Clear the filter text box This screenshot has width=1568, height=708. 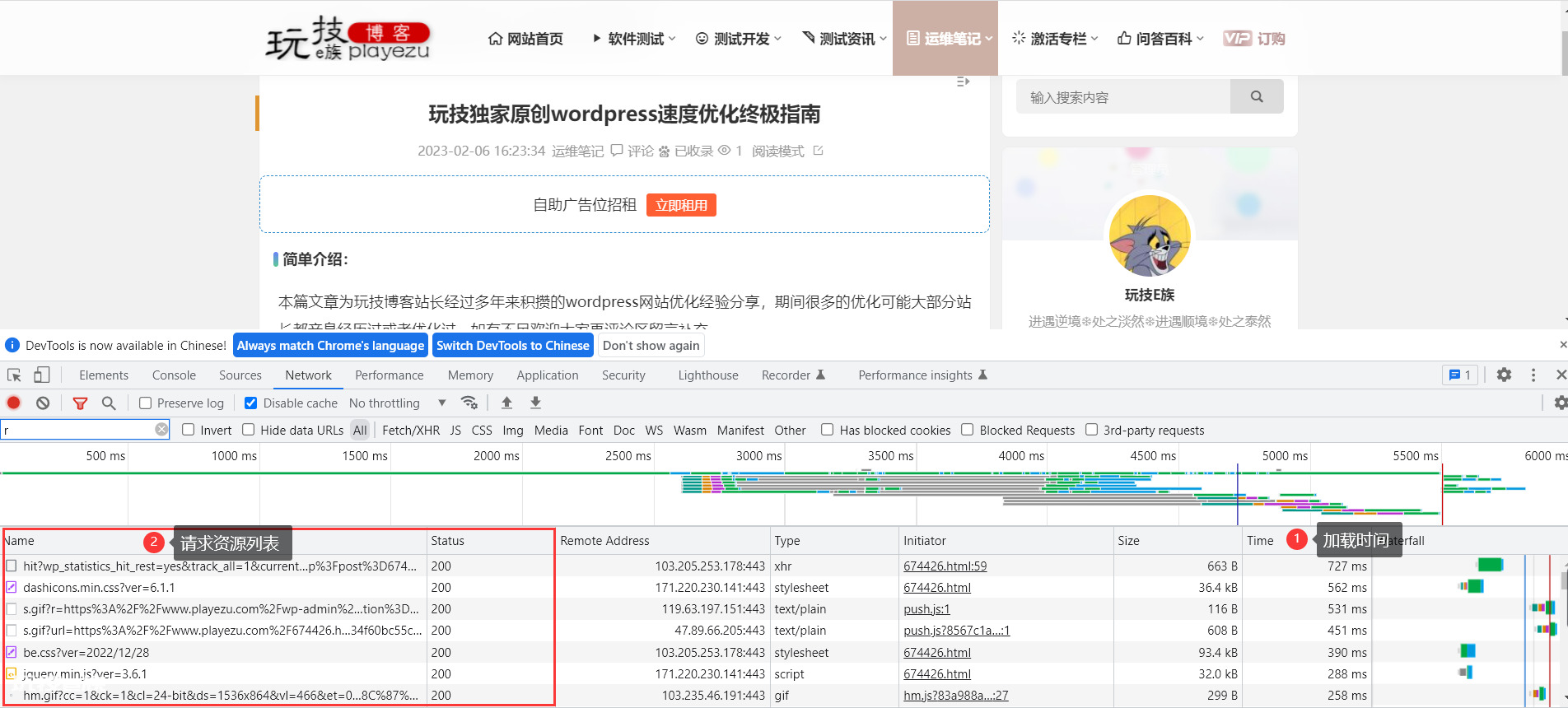point(161,429)
